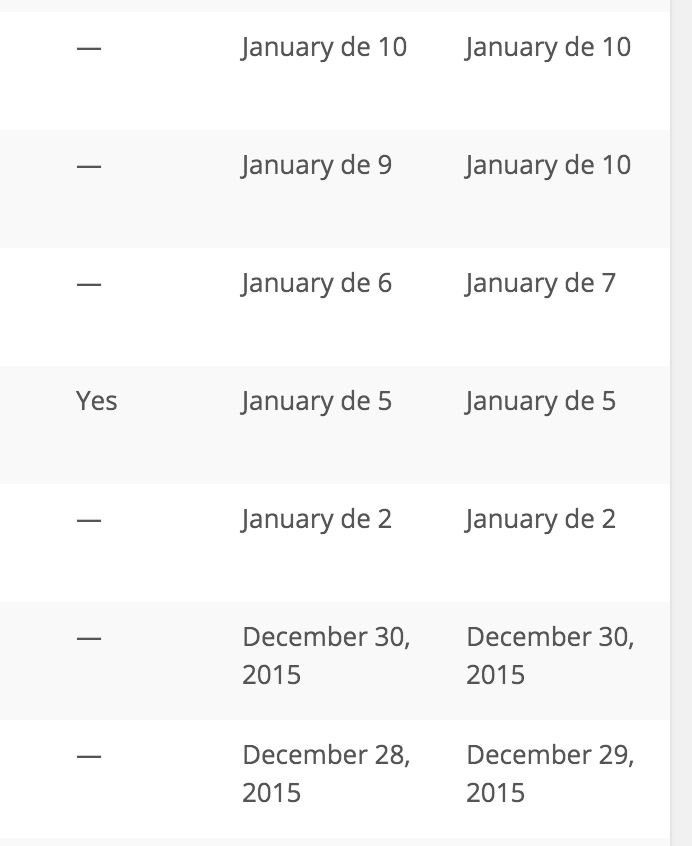
Task: Select the rightmost "January de 5" date cell
Action: pyautogui.click(x=540, y=401)
